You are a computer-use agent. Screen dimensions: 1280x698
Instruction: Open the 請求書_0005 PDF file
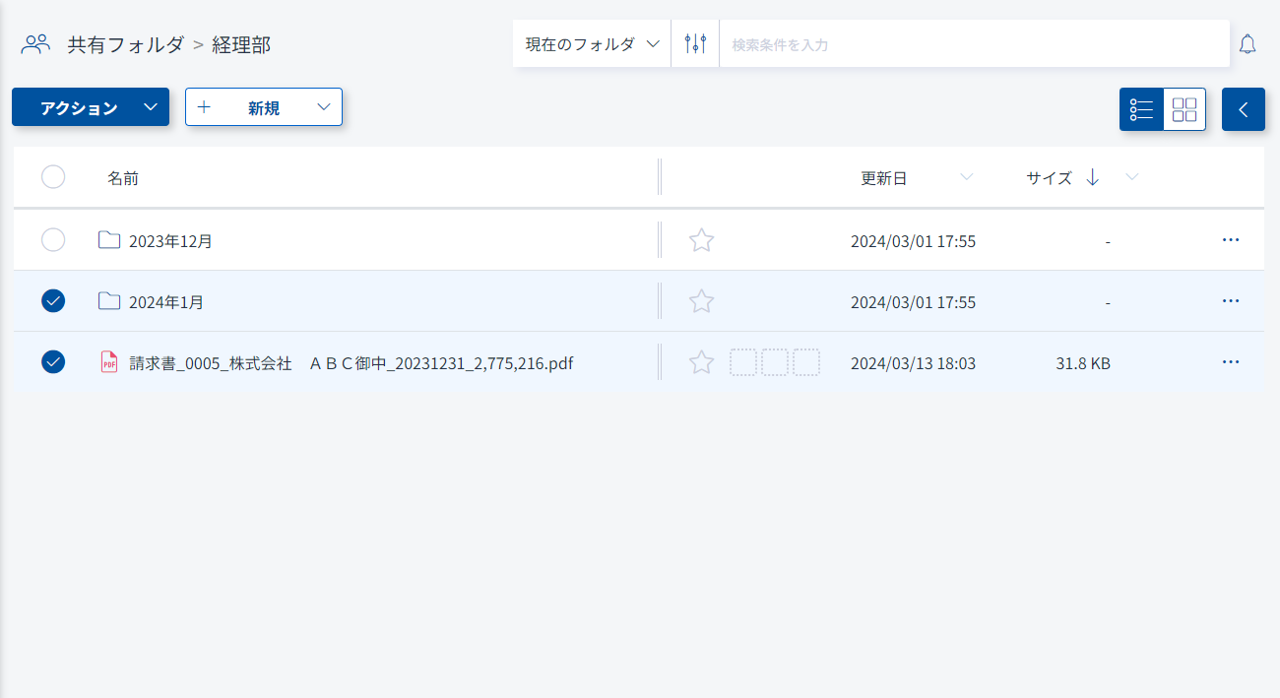pyautogui.click(x=350, y=363)
